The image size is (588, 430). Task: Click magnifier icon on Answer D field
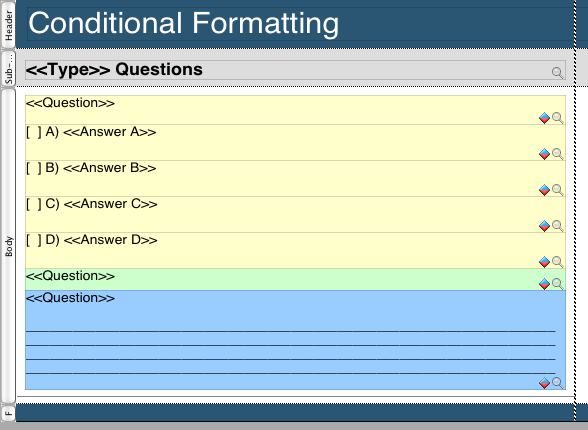click(558, 262)
